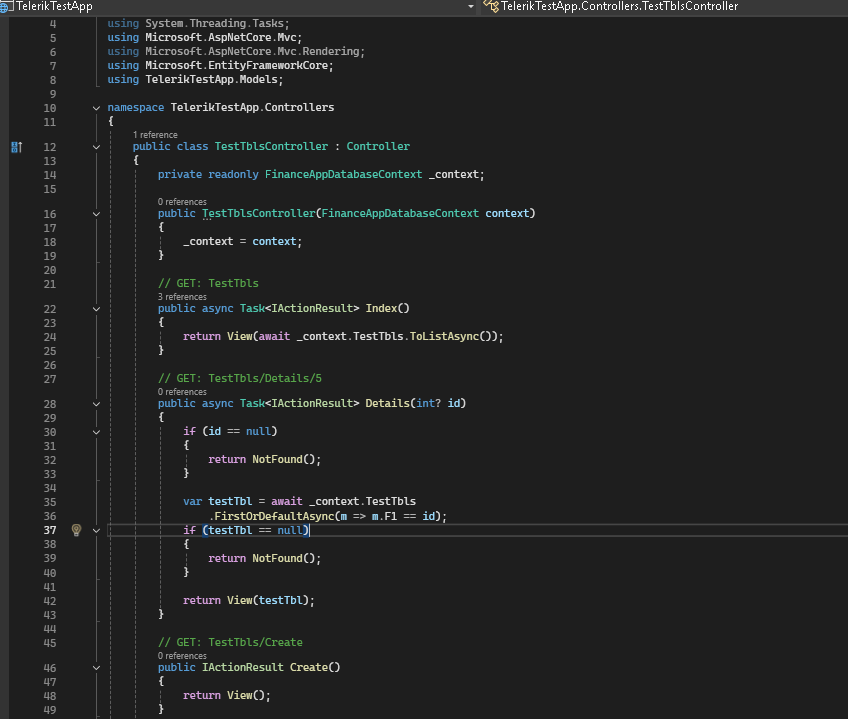This screenshot has height=719, width=848.
Task: Collapse the TestTblsController class definition
Action: [x=96, y=147]
